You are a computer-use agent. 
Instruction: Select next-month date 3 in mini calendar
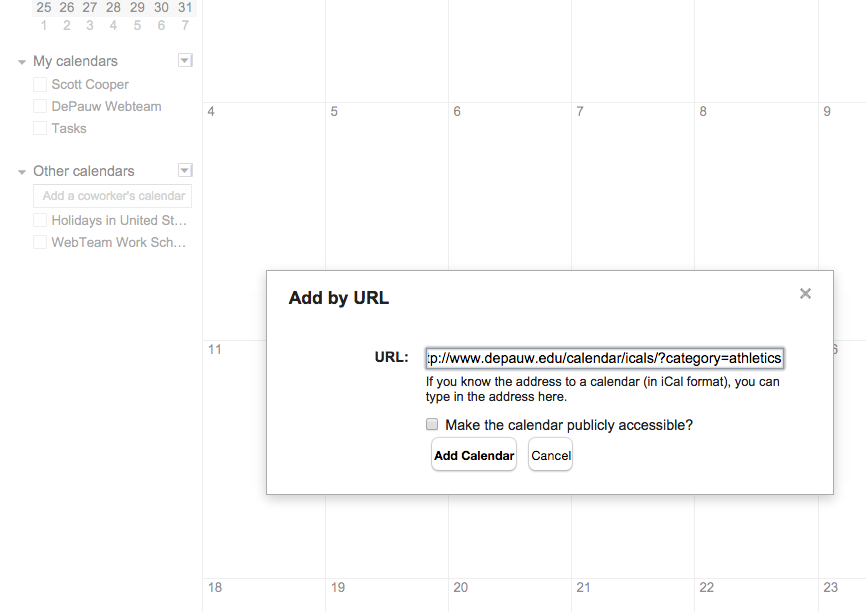click(x=90, y=25)
